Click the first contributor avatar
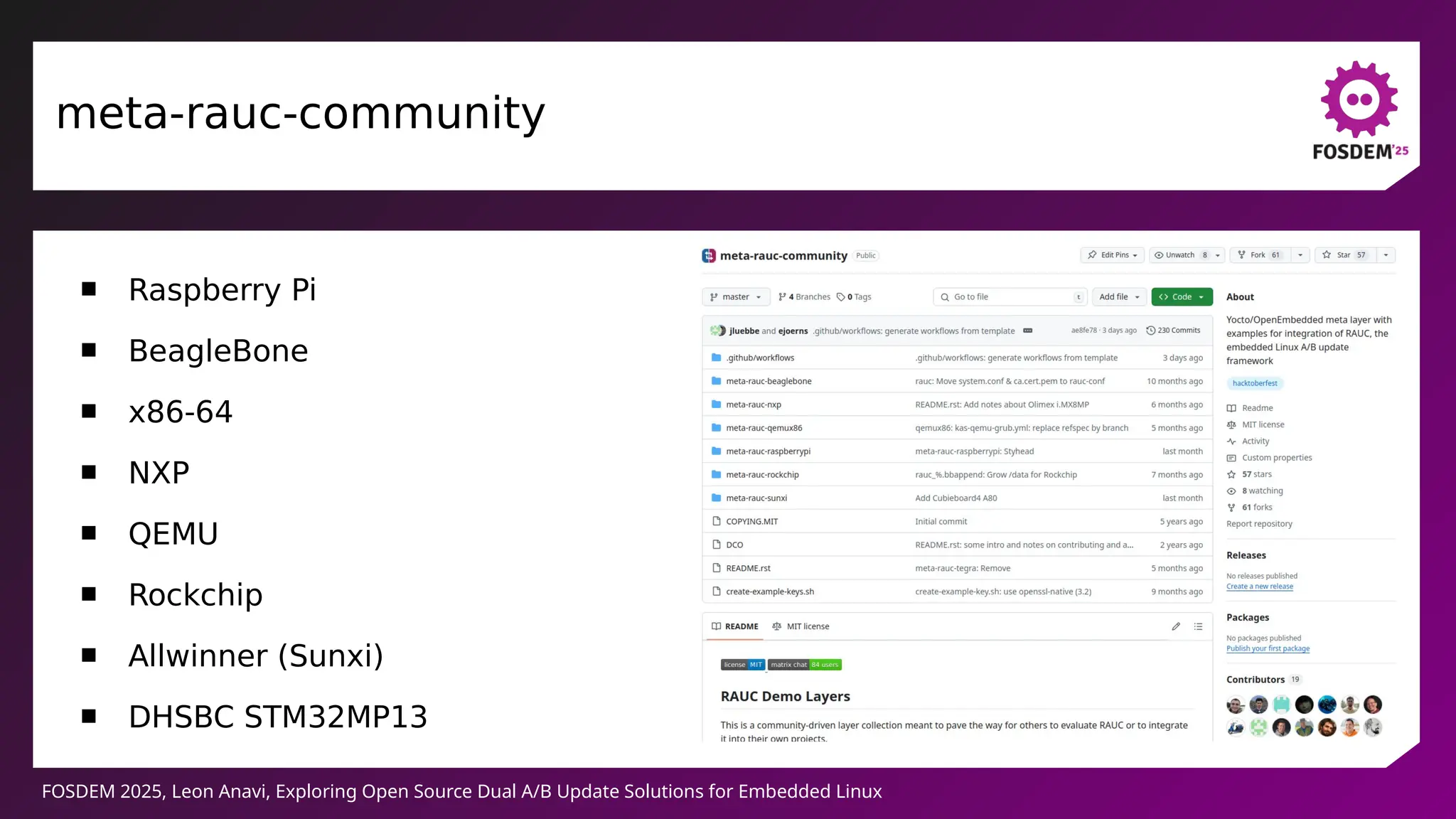The image size is (1456, 819). click(1236, 705)
